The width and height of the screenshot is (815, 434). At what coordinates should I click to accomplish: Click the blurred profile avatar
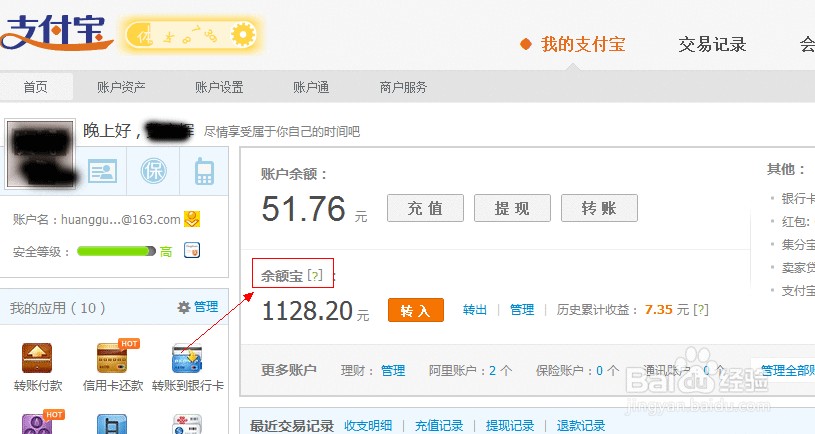pyautogui.click(x=40, y=153)
